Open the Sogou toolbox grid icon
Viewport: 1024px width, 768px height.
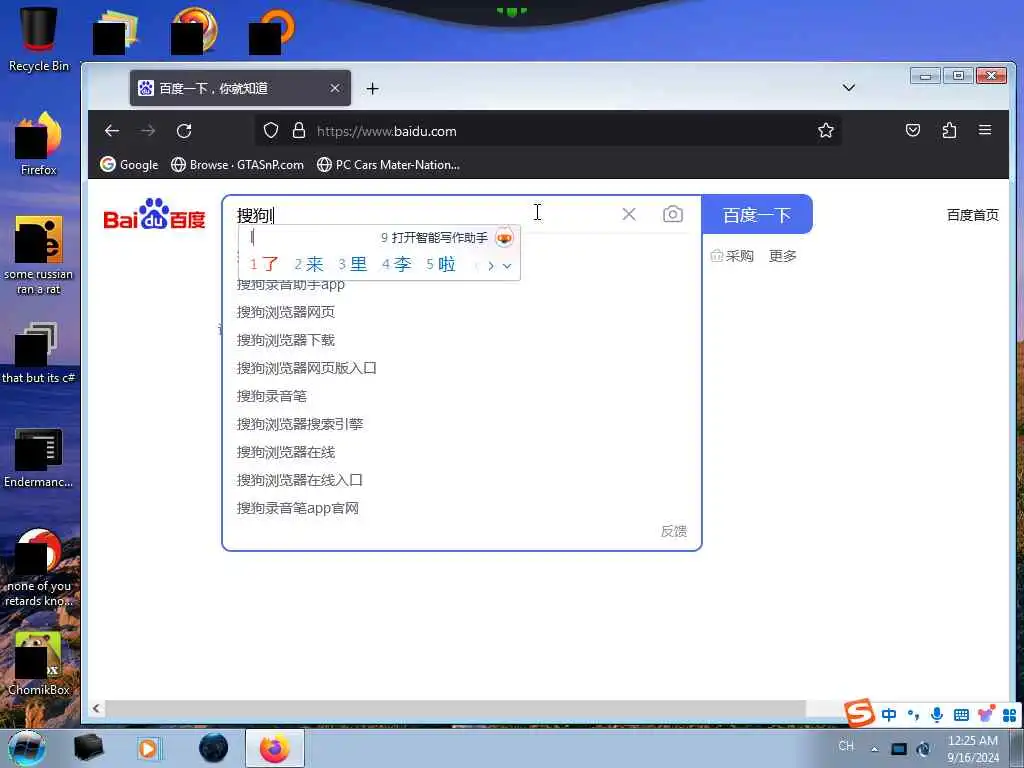pyautogui.click(x=1009, y=714)
